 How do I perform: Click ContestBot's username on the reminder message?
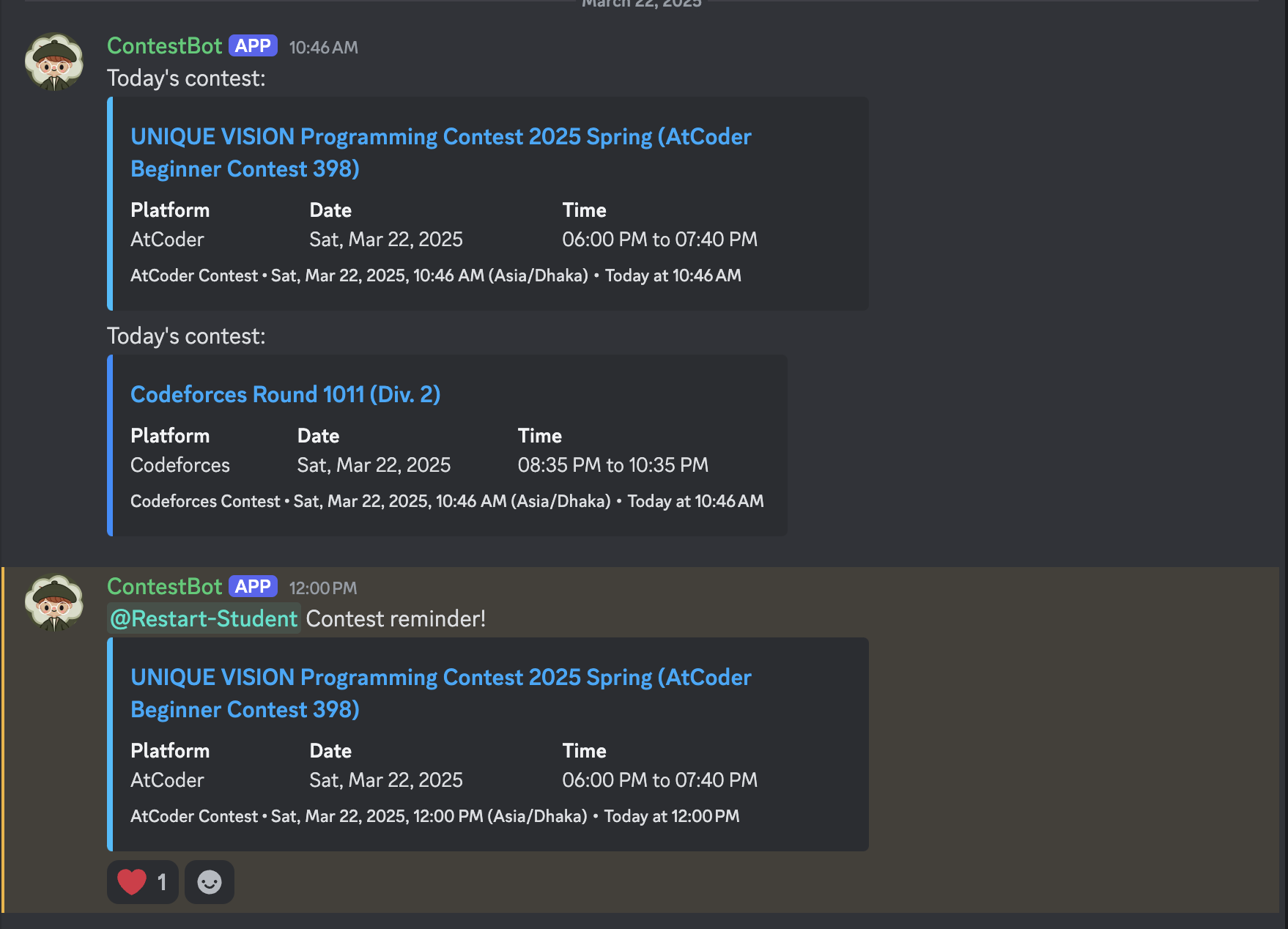pos(164,586)
